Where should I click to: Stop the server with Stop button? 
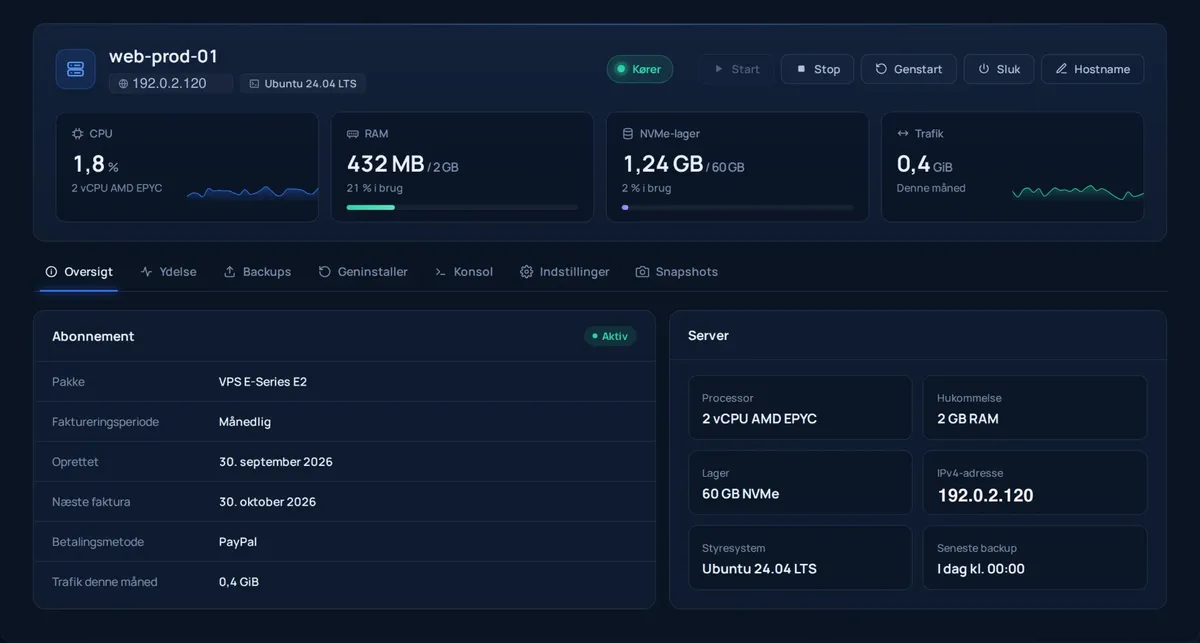817,69
